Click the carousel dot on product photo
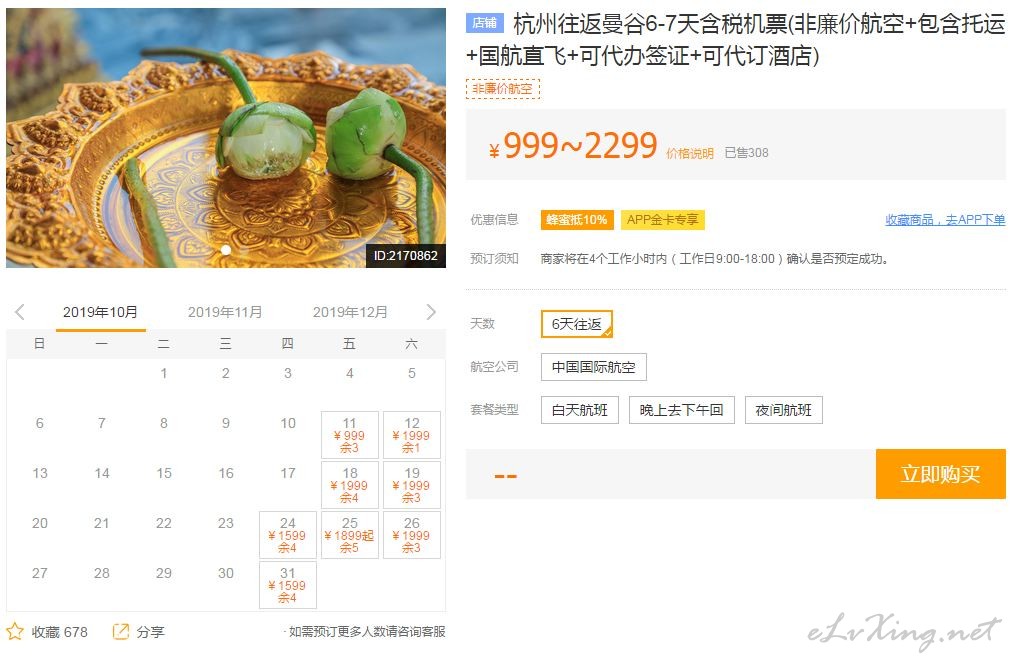Screen dimensions: 1012x665 (226, 249)
